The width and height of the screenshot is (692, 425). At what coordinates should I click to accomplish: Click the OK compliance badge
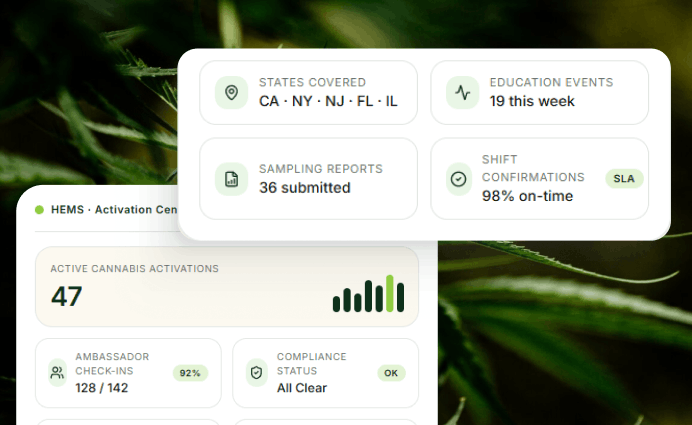391,373
